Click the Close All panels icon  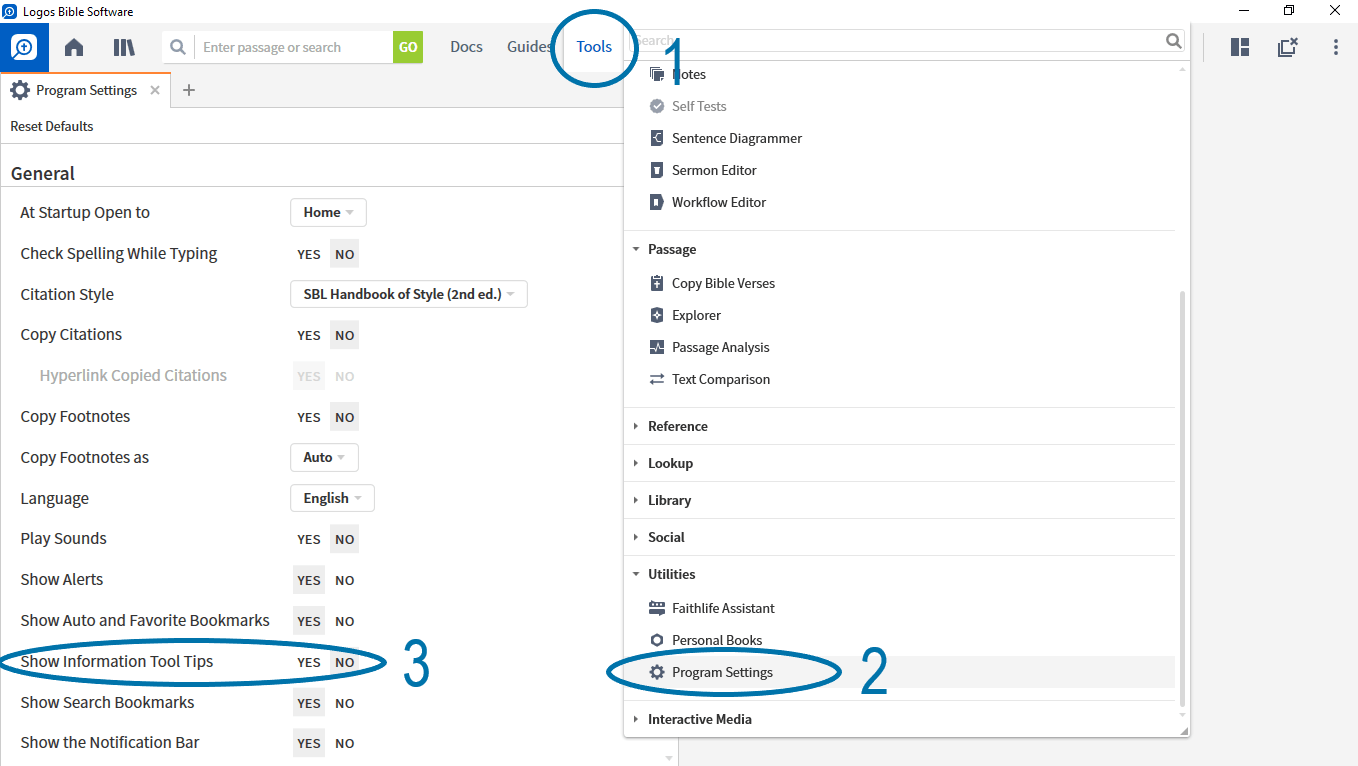click(1288, 47)
